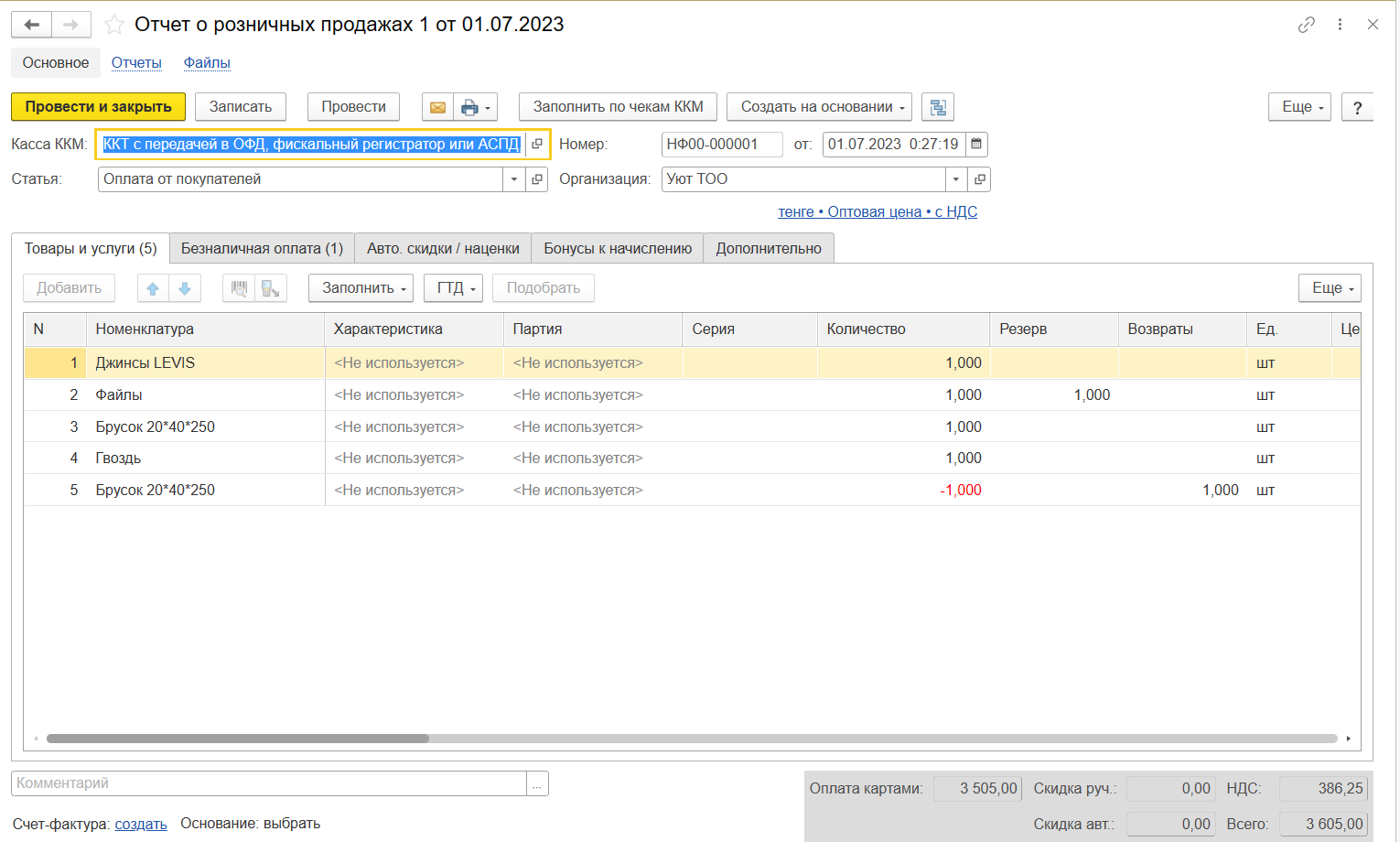The width and height of the screenshot is (1400, 842).
Task: Open the Заполнить dropdown in the table toolbar
Action: 361,288
